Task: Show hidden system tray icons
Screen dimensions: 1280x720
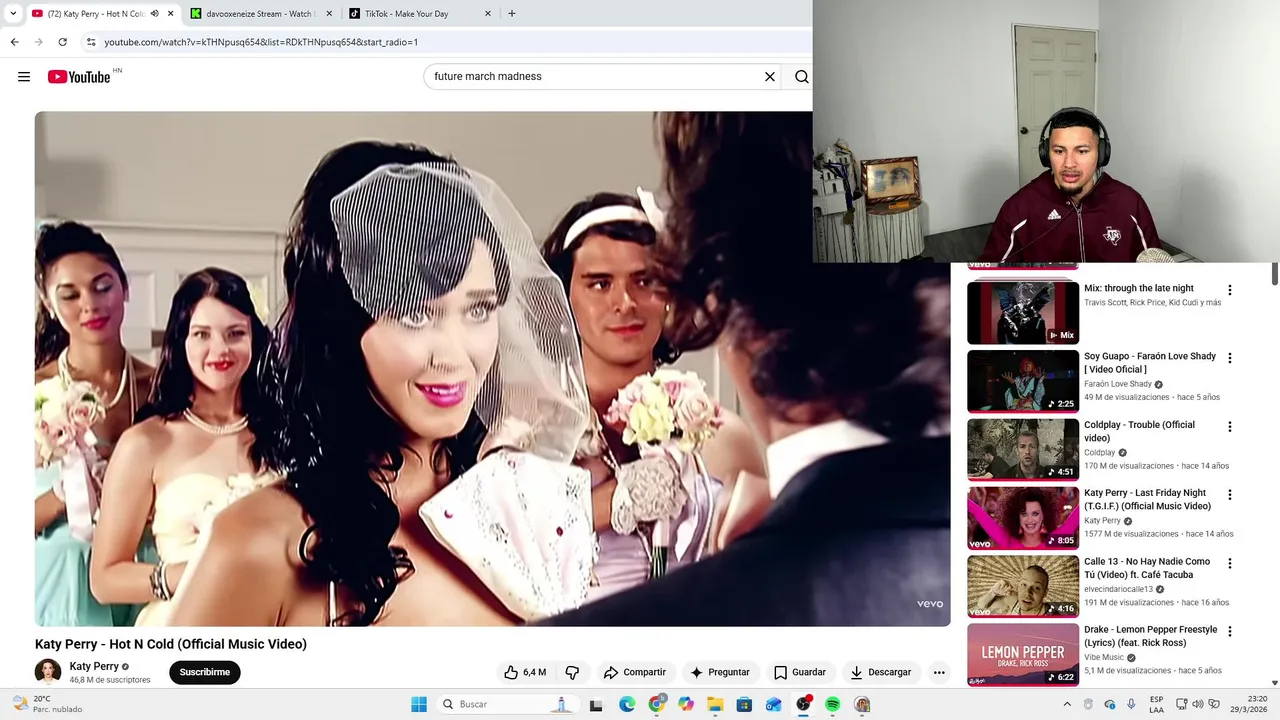Action: (x=1067, y=704)
